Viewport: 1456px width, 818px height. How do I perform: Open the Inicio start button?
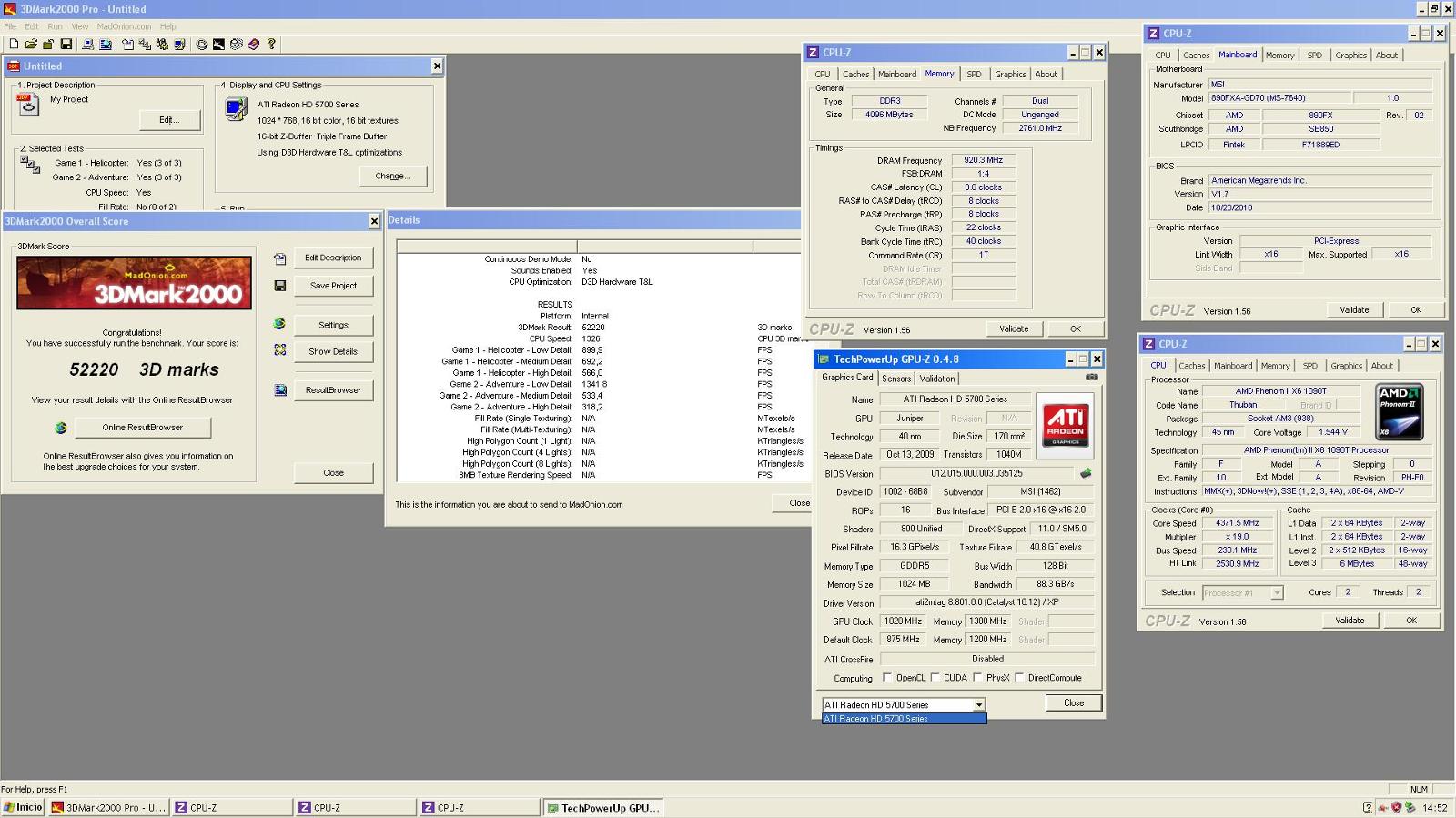click(x=23, y=807)
